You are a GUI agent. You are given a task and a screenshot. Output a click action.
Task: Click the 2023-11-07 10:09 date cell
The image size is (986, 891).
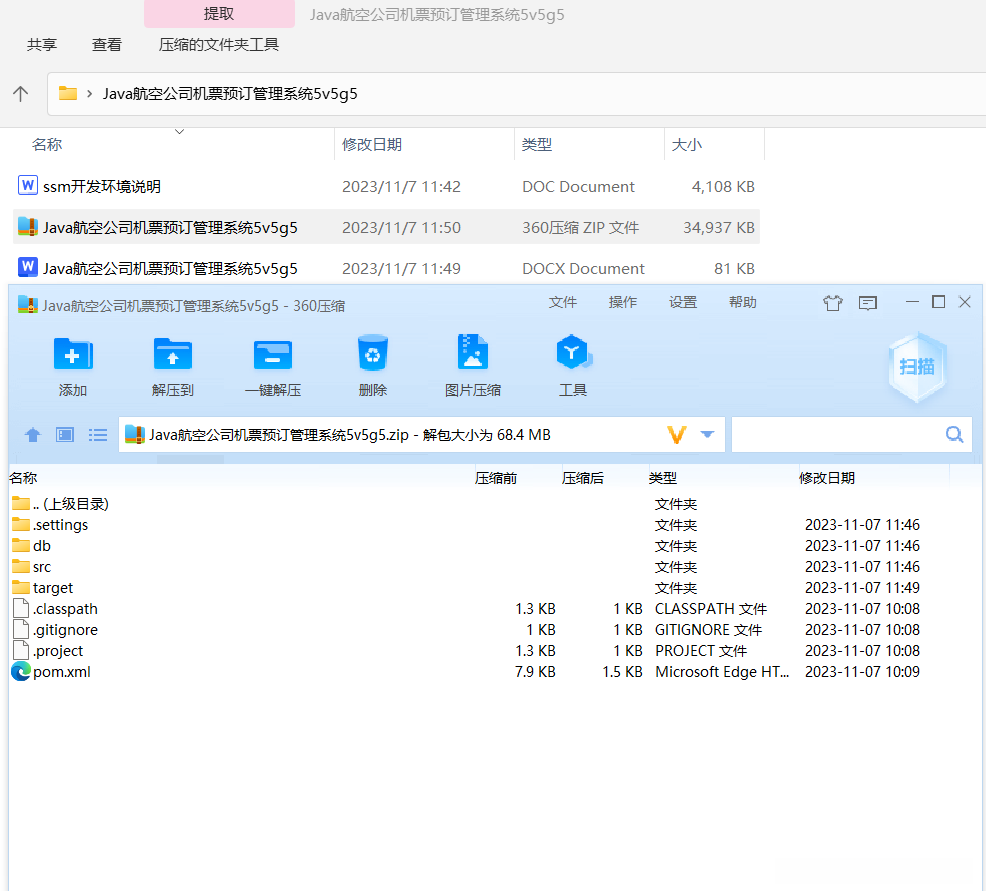[x=862, y=672]
